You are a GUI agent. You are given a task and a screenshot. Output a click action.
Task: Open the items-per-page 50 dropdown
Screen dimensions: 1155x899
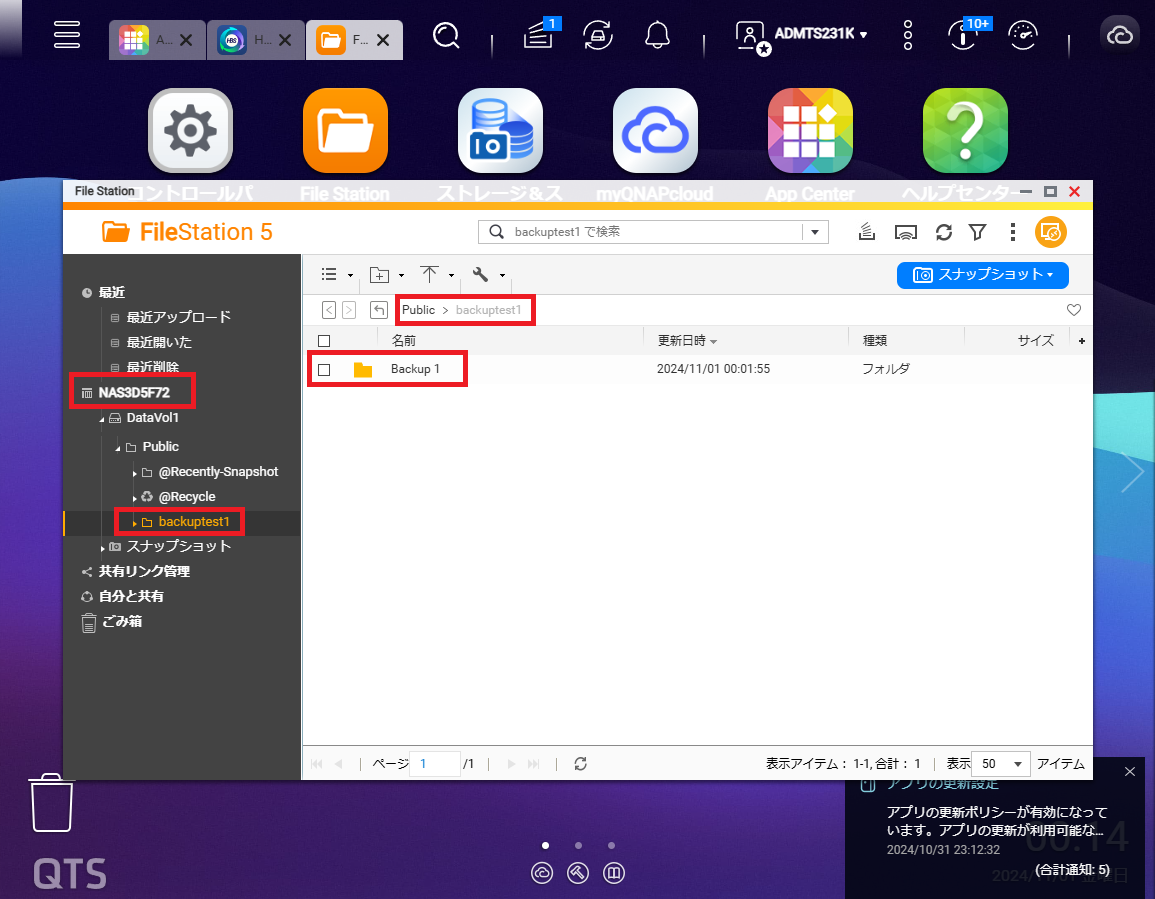1001,763
